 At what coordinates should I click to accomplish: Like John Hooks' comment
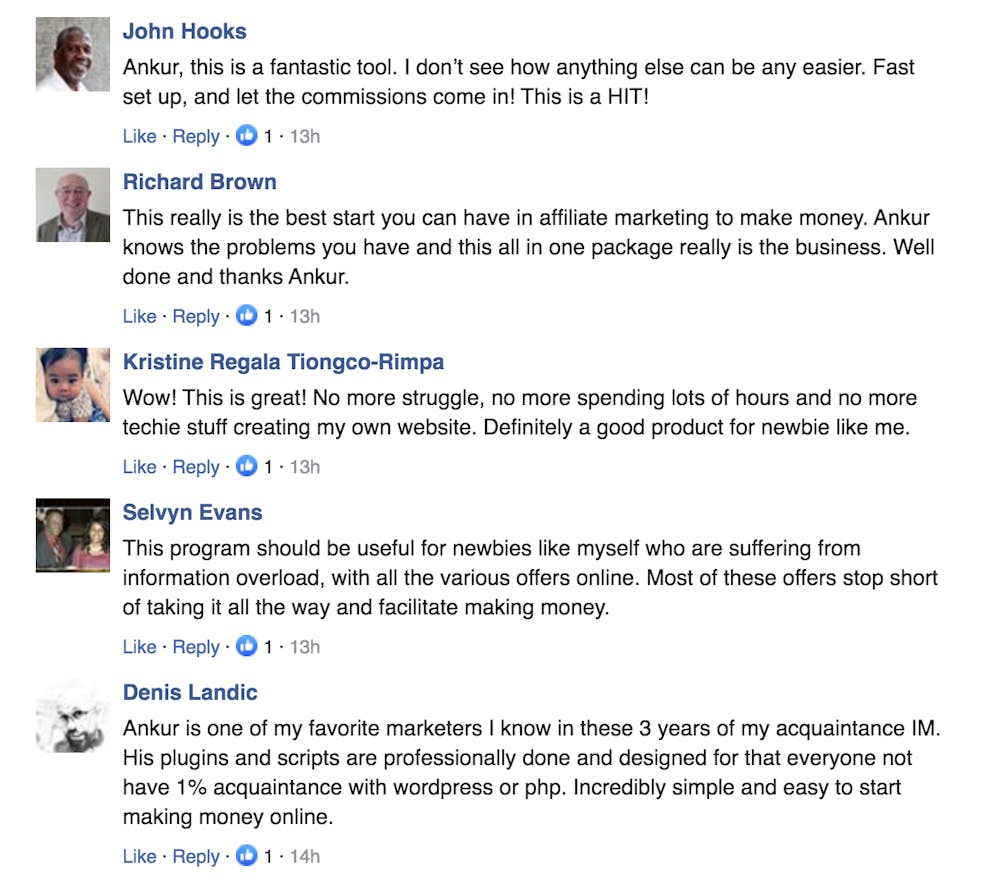coord(139,136)
